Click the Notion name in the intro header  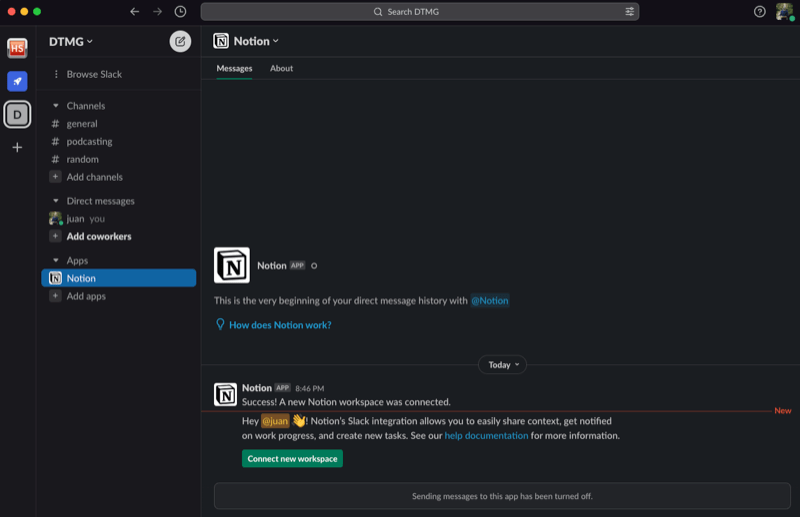click(x=271, y=265)
